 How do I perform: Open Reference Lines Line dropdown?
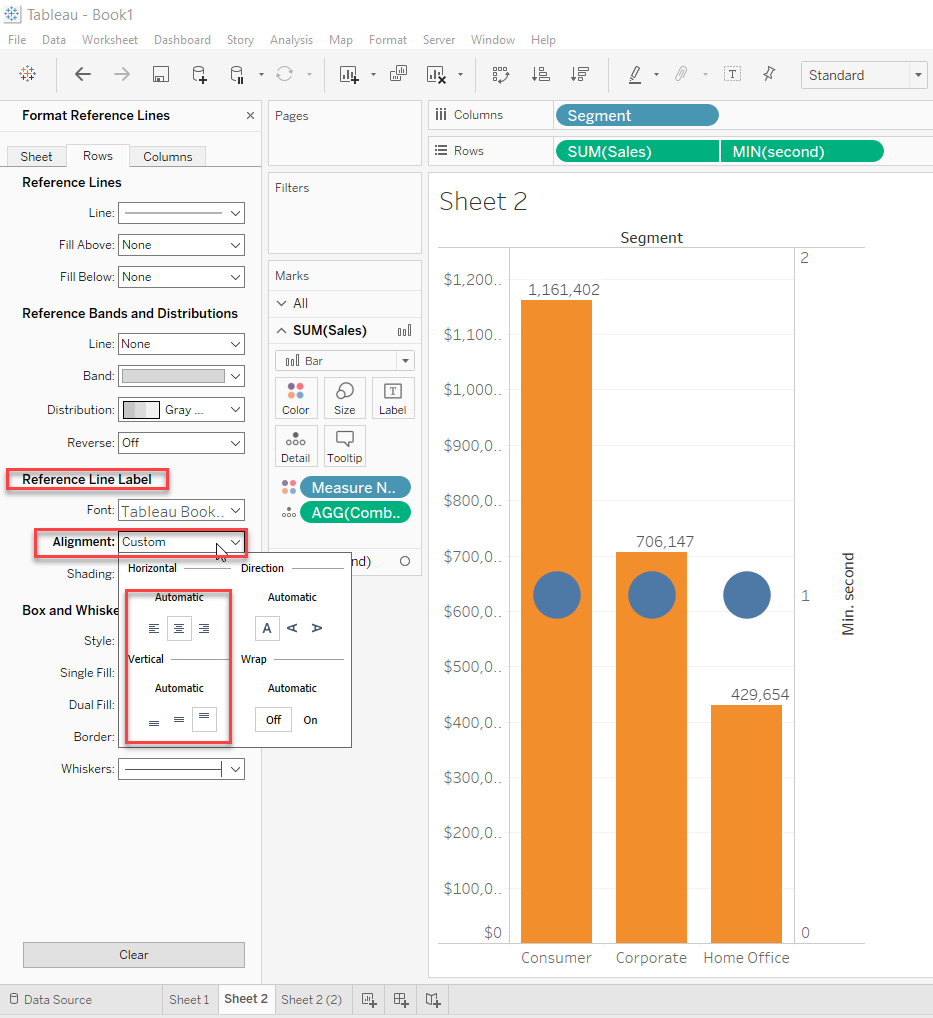tap(181, 213)
